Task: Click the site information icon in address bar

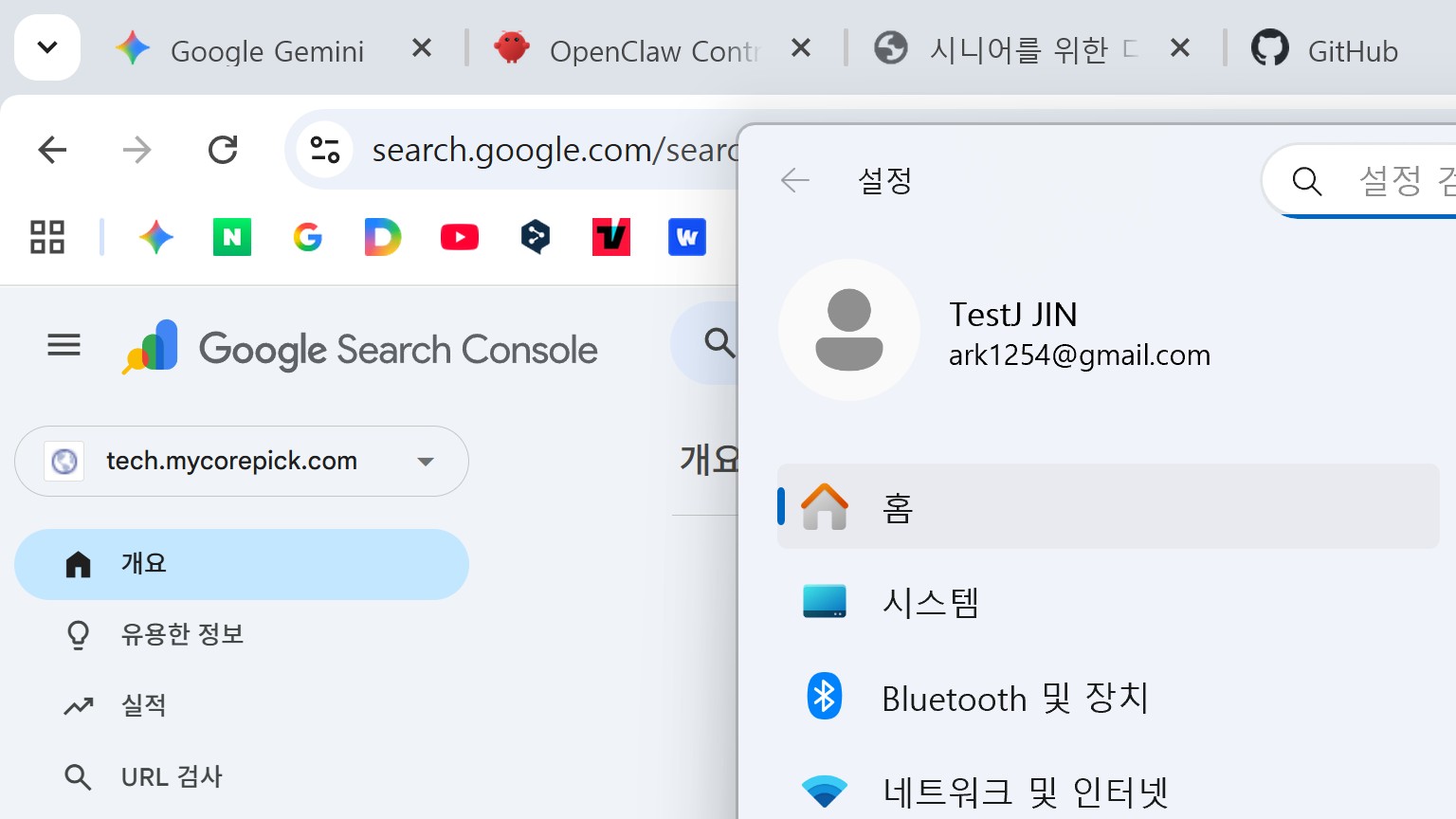Action: [325, 150]
